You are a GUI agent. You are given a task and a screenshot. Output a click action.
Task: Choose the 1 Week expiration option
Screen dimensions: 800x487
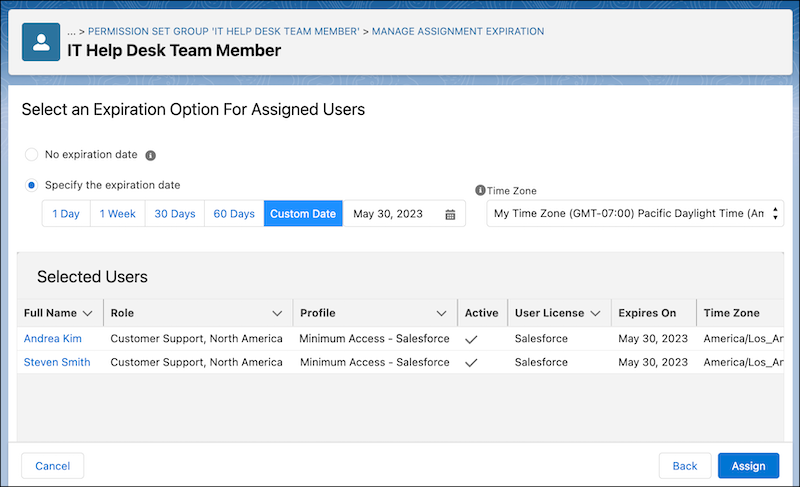pos(118,214)
